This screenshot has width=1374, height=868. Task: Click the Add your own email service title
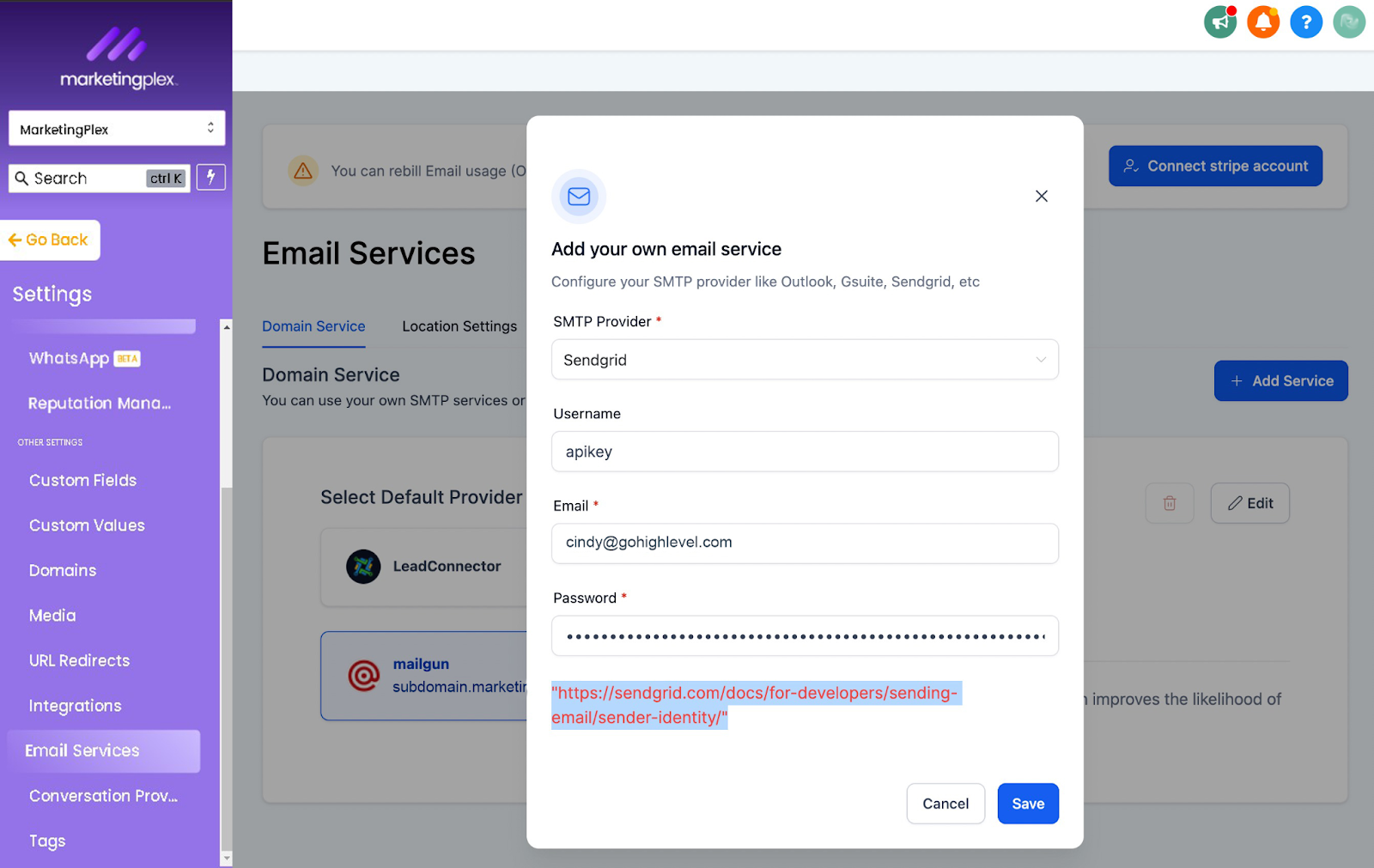666,249
